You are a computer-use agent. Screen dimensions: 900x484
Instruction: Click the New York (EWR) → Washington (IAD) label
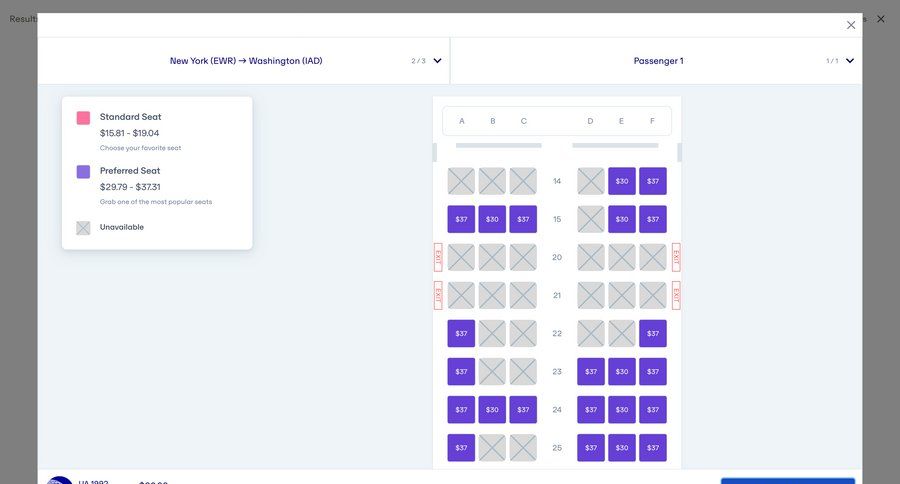(x=246, y=61)
